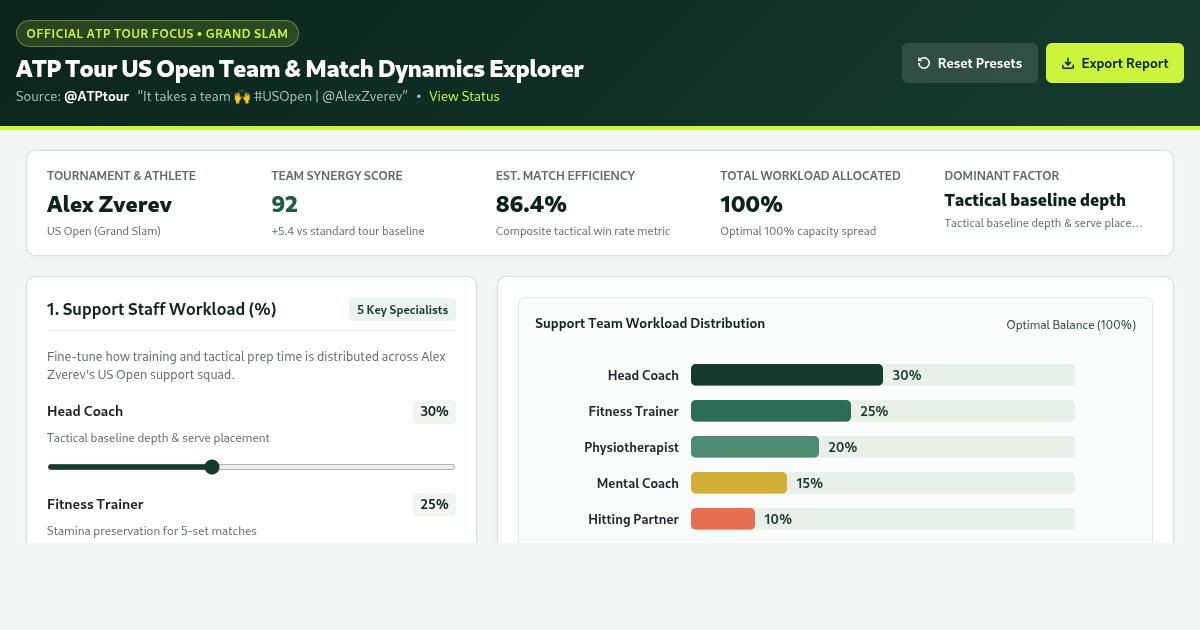Click the Head Coach 30% value chip
Viewport: 1200px width, 630px height.
pos(434,412)
